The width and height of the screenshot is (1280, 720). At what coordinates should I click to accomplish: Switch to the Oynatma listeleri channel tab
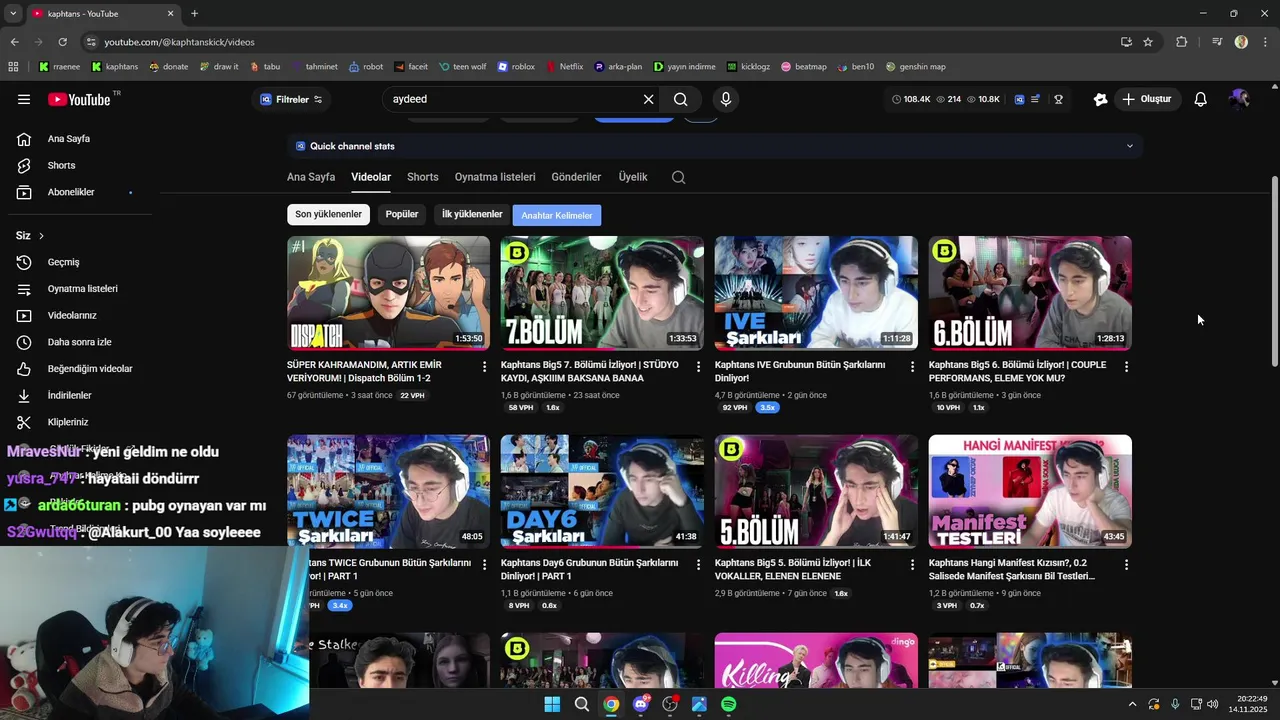[x=495, y=177]
